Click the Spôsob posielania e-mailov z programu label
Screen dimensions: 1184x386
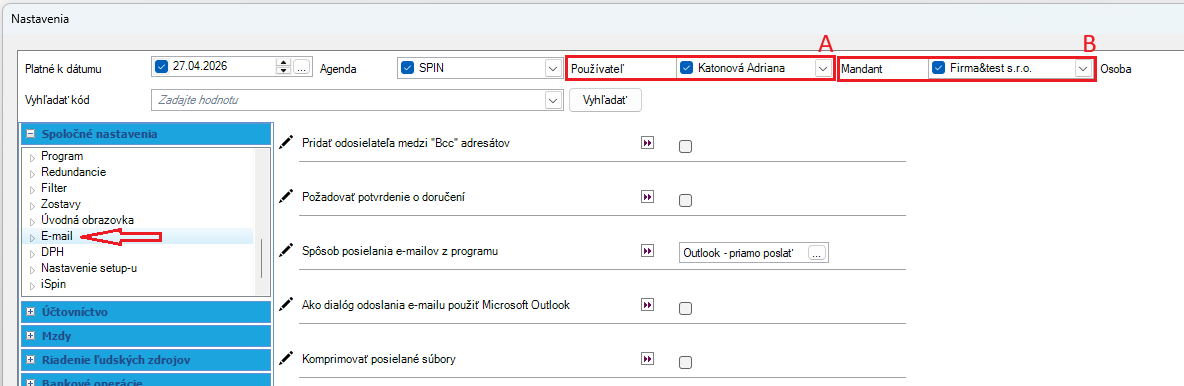pos(399,250)
